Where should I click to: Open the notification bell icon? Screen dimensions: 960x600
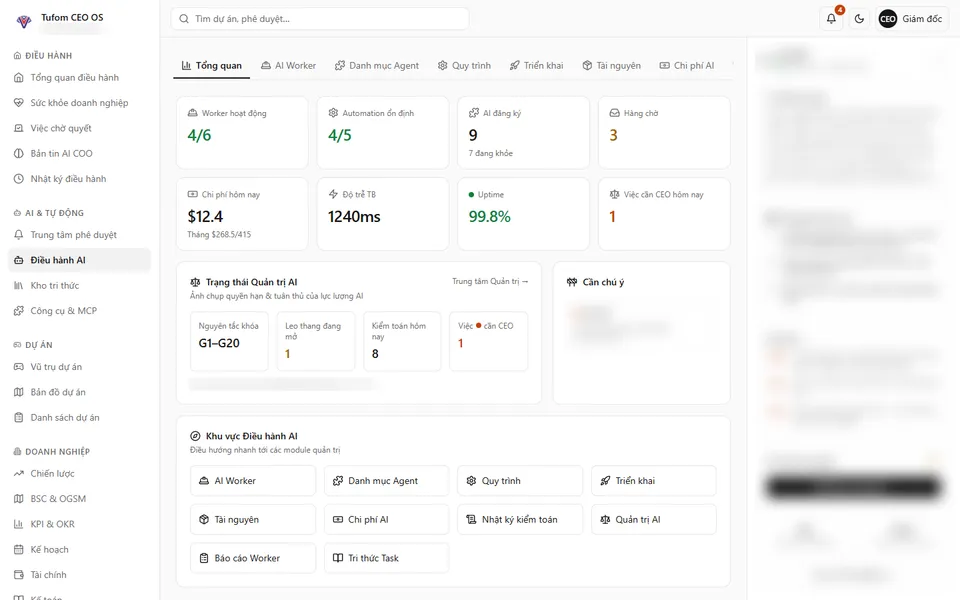831,19
